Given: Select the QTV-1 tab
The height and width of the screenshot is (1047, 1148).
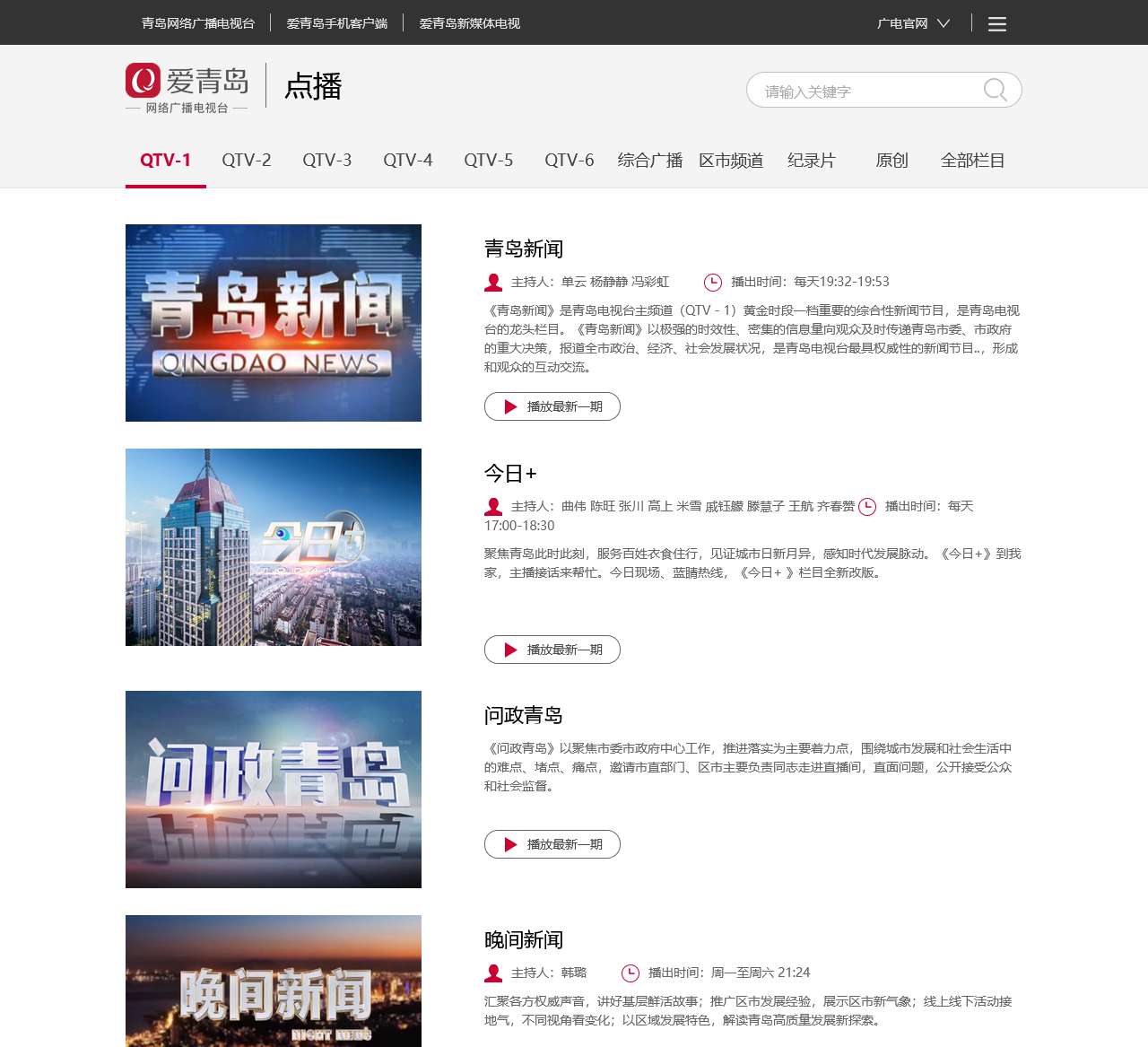Looking at the screenshot, I should click(166, 161).
